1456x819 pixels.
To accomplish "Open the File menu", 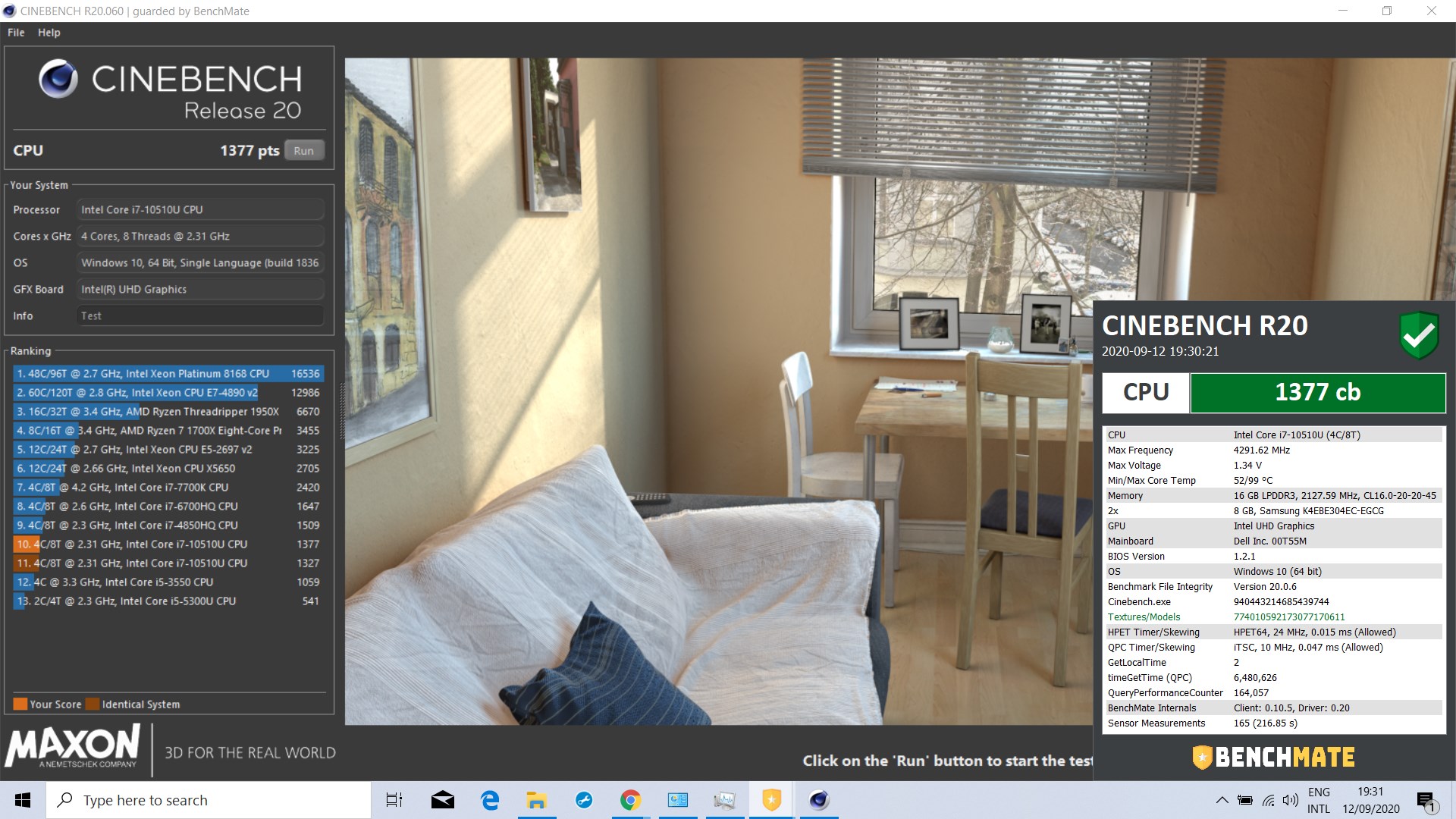I will click(16, 33).
